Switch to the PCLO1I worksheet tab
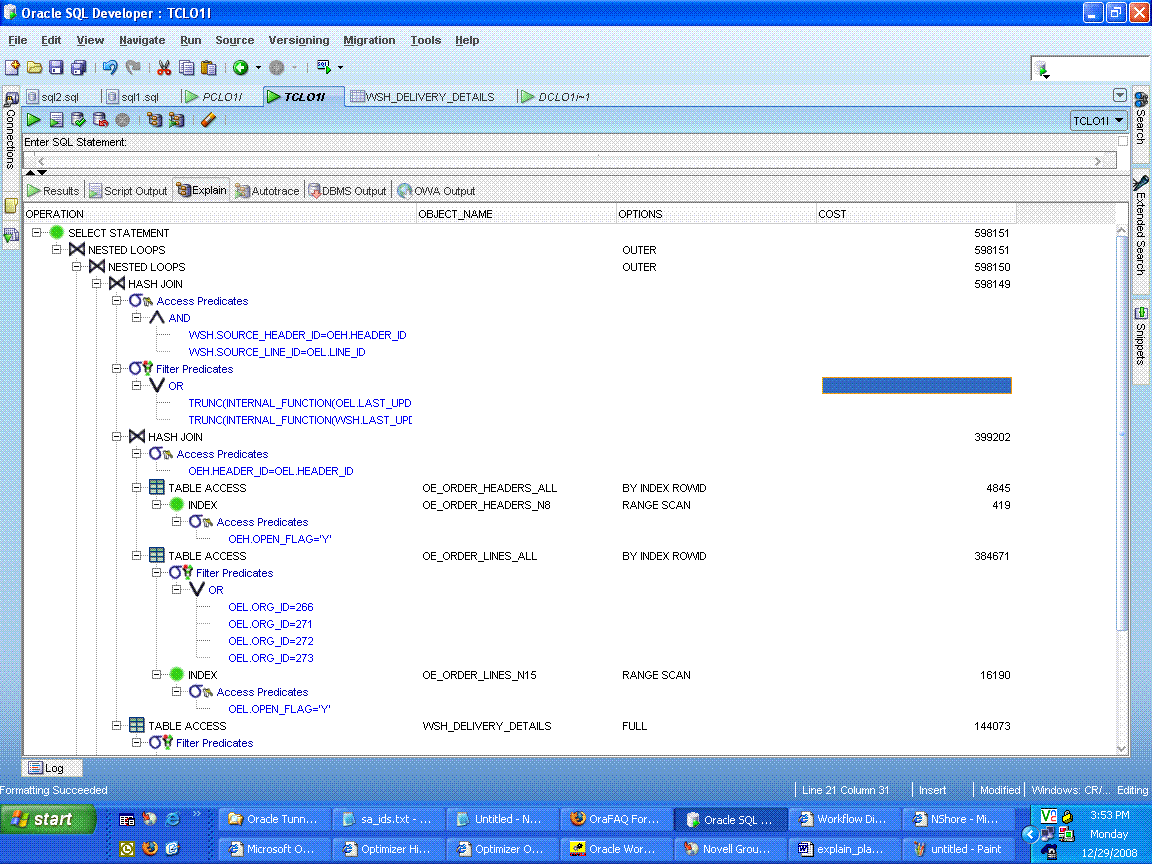 tap(214, 97)
